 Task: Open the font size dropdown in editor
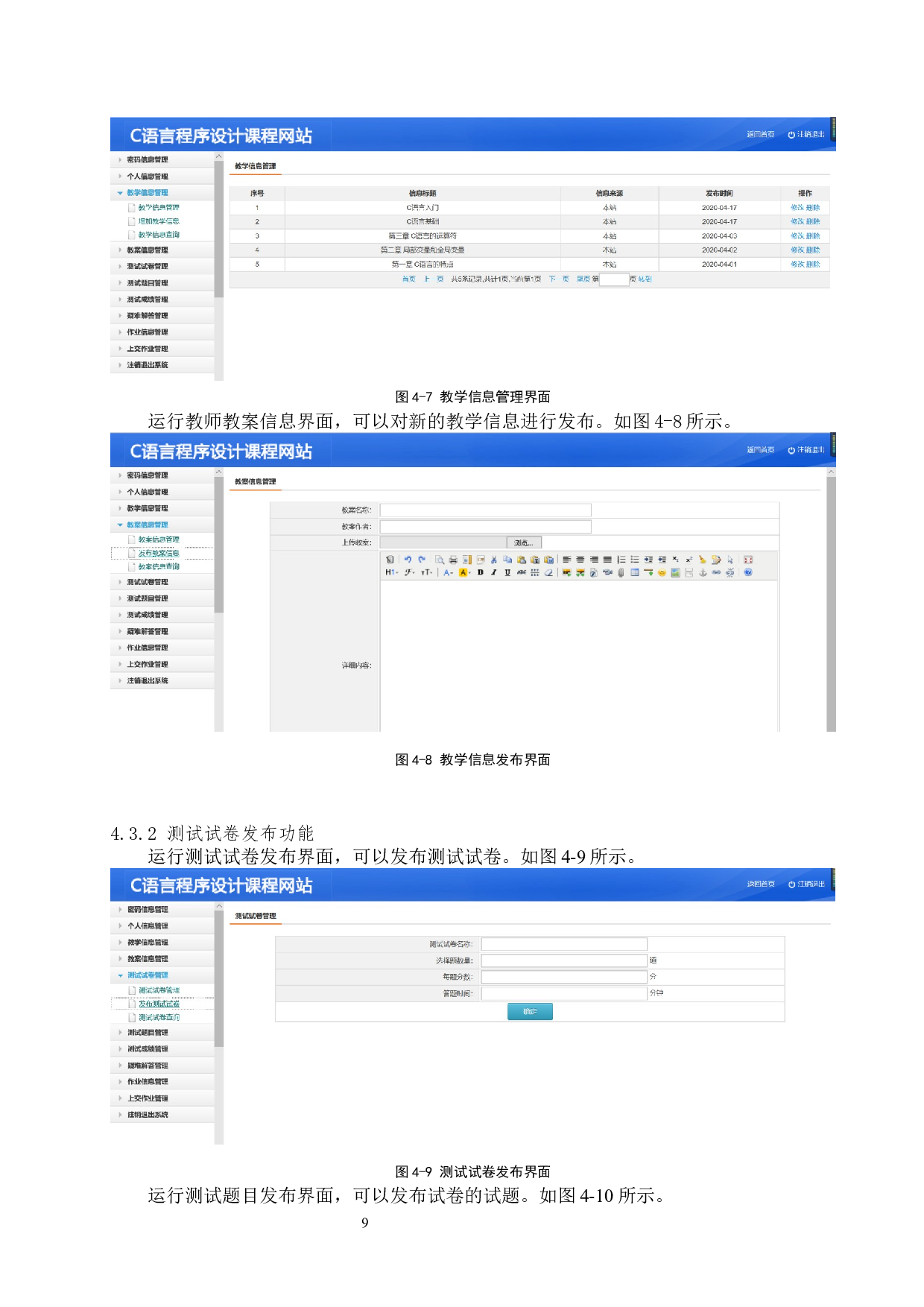(x=426, y=573)
